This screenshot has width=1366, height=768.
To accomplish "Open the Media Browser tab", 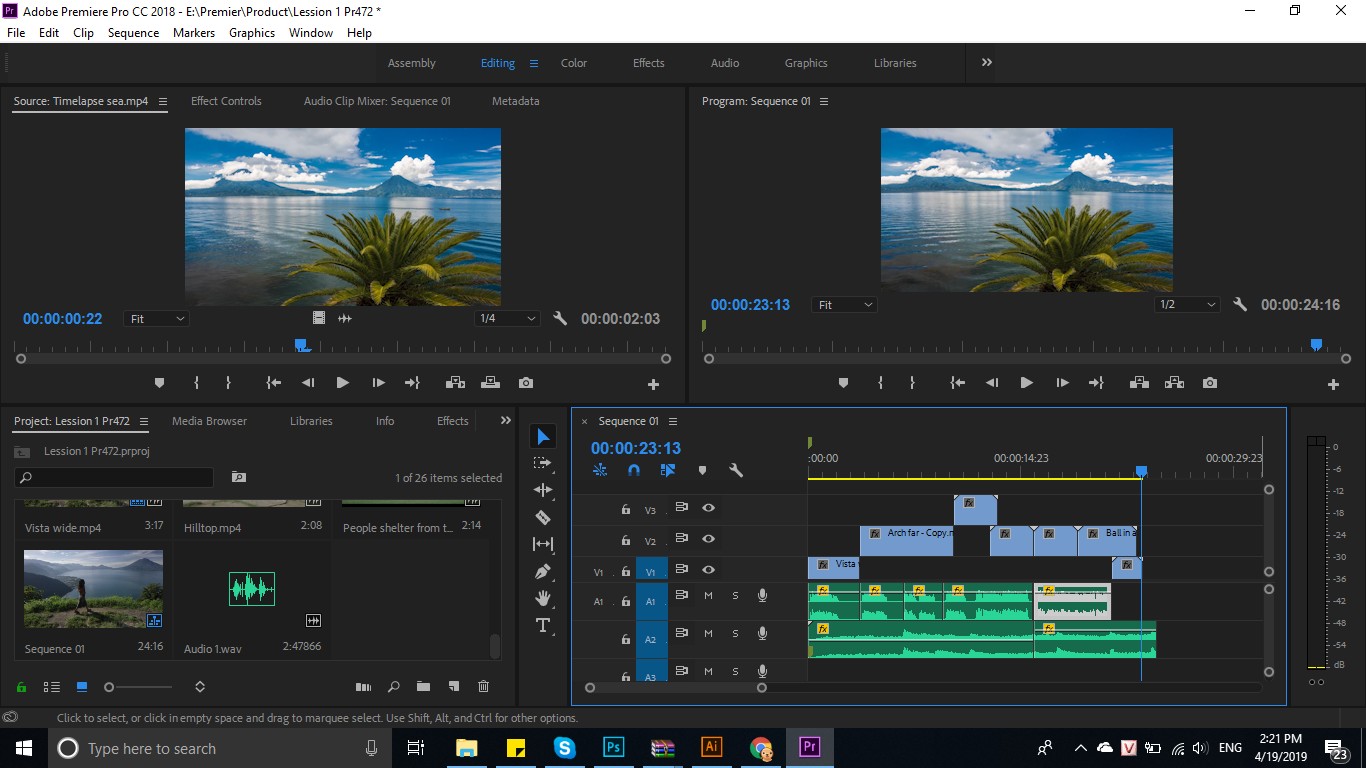I will (x=209, y=421).
